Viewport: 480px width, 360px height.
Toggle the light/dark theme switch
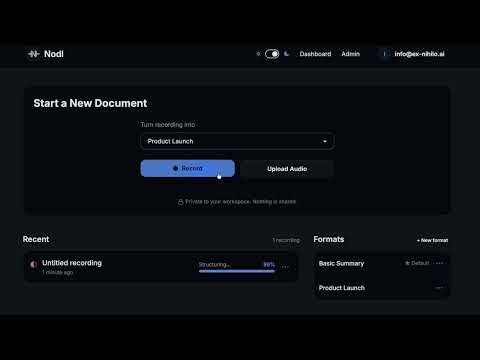pos(272,54)
